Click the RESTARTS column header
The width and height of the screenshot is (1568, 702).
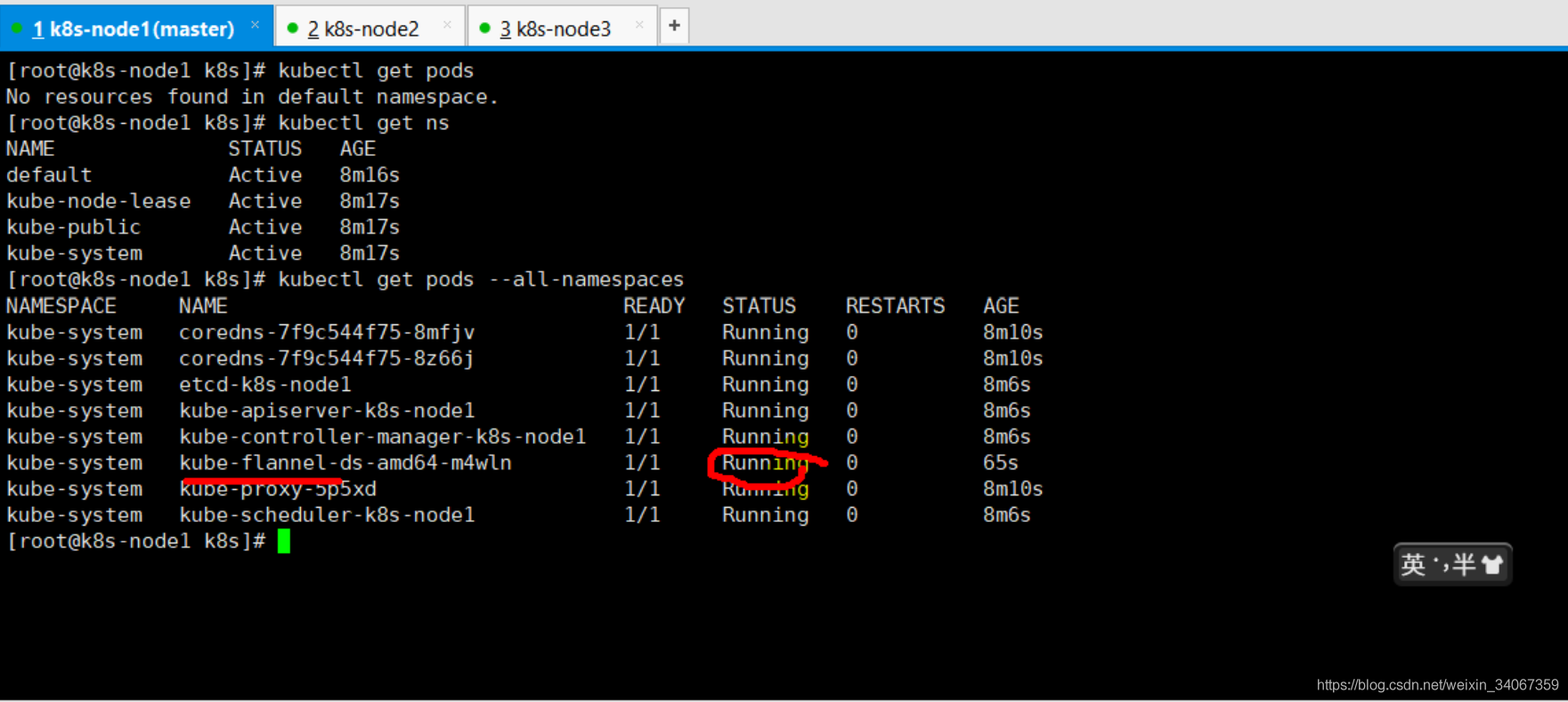click(x=895, y=306)
